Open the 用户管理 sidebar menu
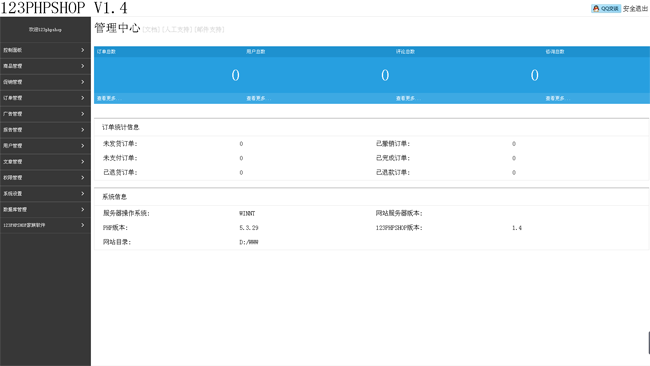 point(45,145)
